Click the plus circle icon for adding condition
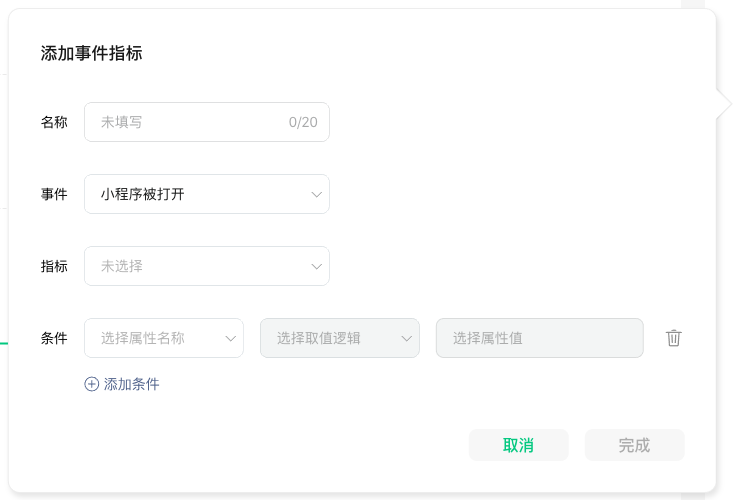The image size is (737, 500). coord(92,384)
